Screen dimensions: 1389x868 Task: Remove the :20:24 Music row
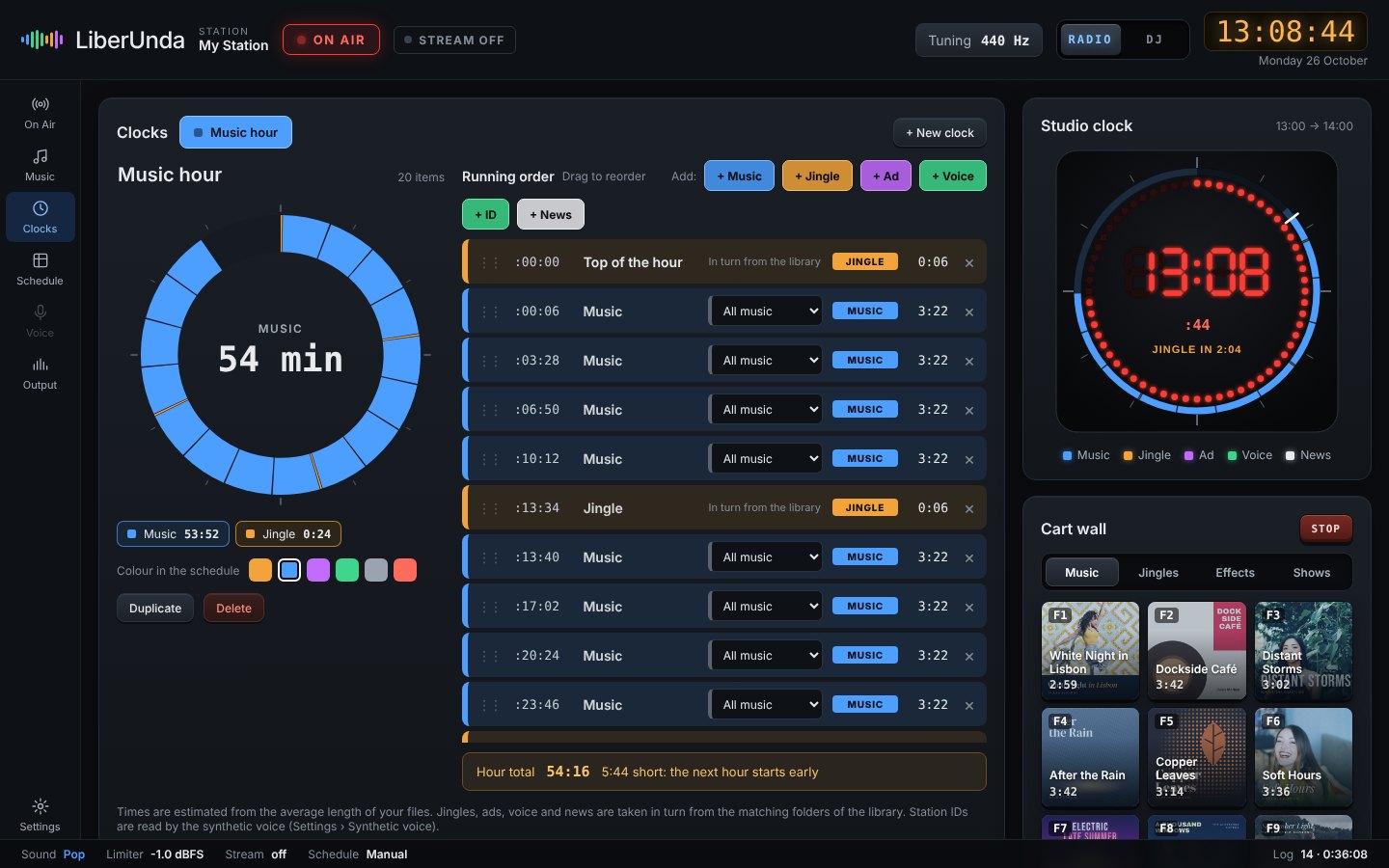[x=969, y=656]
